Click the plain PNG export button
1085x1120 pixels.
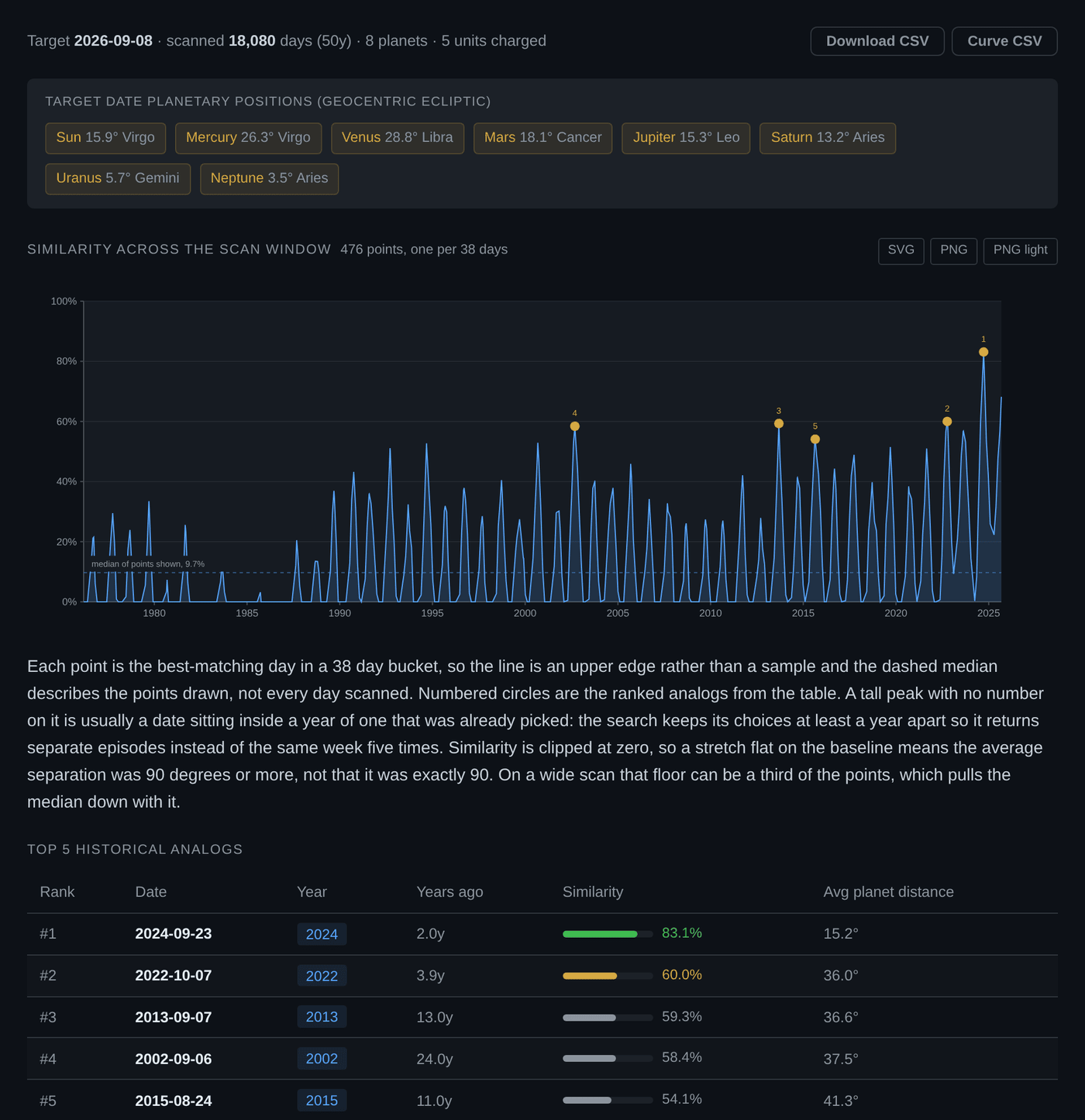(953, 250)
